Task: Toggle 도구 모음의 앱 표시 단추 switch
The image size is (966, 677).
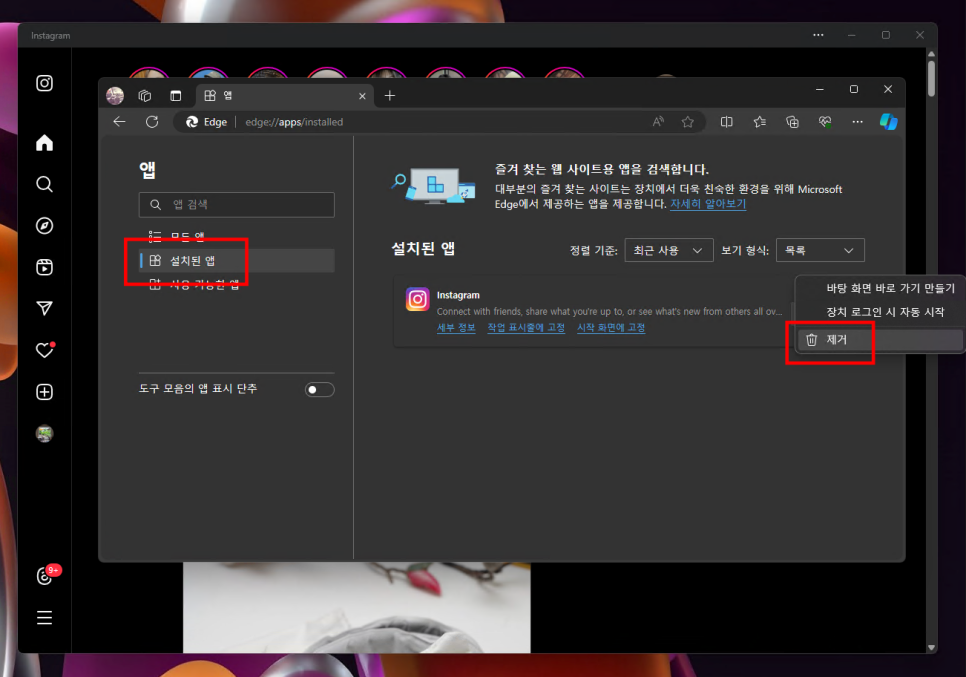Action: (320, 389)
